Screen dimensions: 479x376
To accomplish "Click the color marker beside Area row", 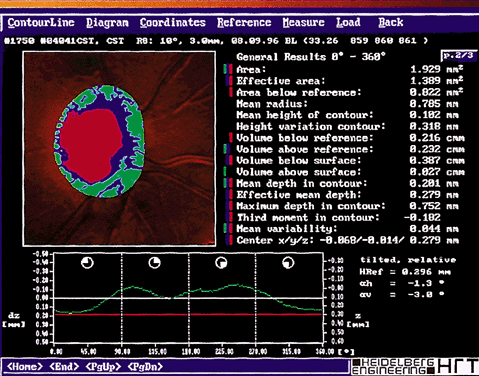I will tap(228, 69).
